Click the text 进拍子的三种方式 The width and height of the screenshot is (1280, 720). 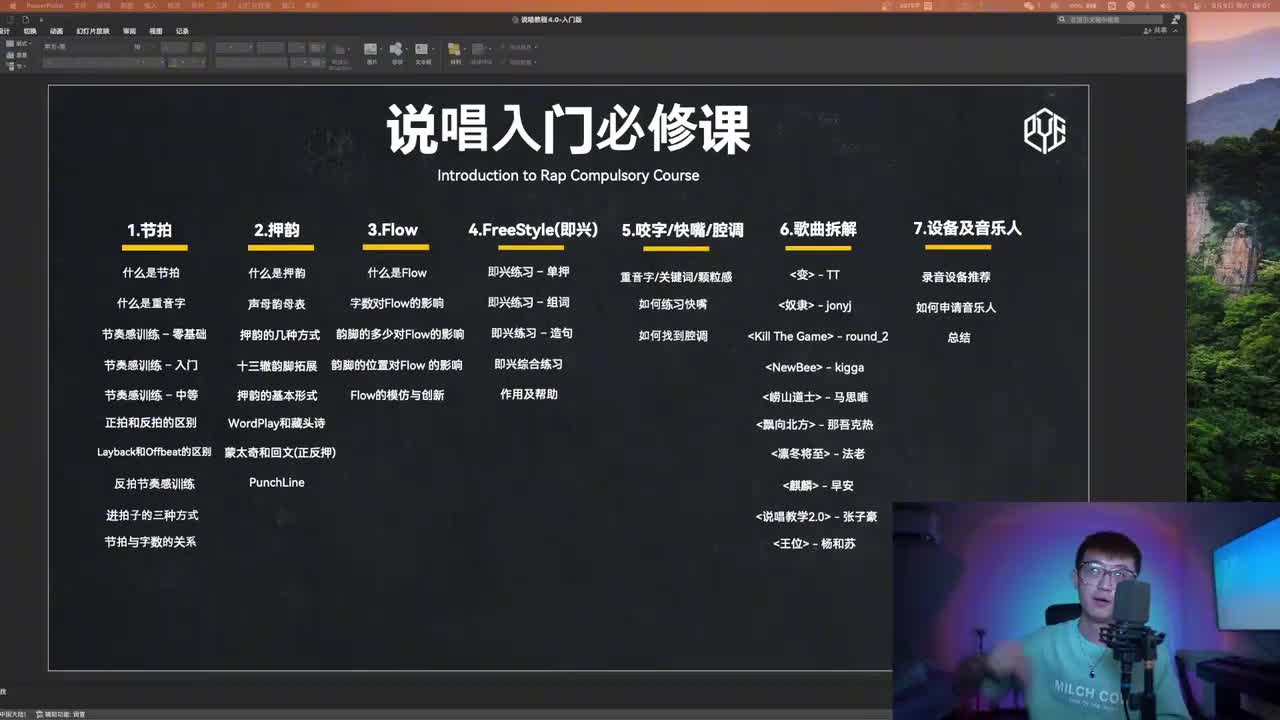(152, 515)
